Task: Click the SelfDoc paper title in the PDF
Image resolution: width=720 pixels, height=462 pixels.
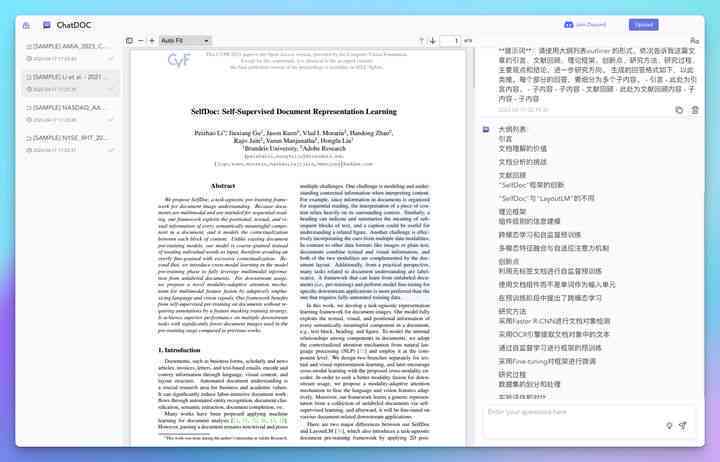Action: (x=294, y=112)
